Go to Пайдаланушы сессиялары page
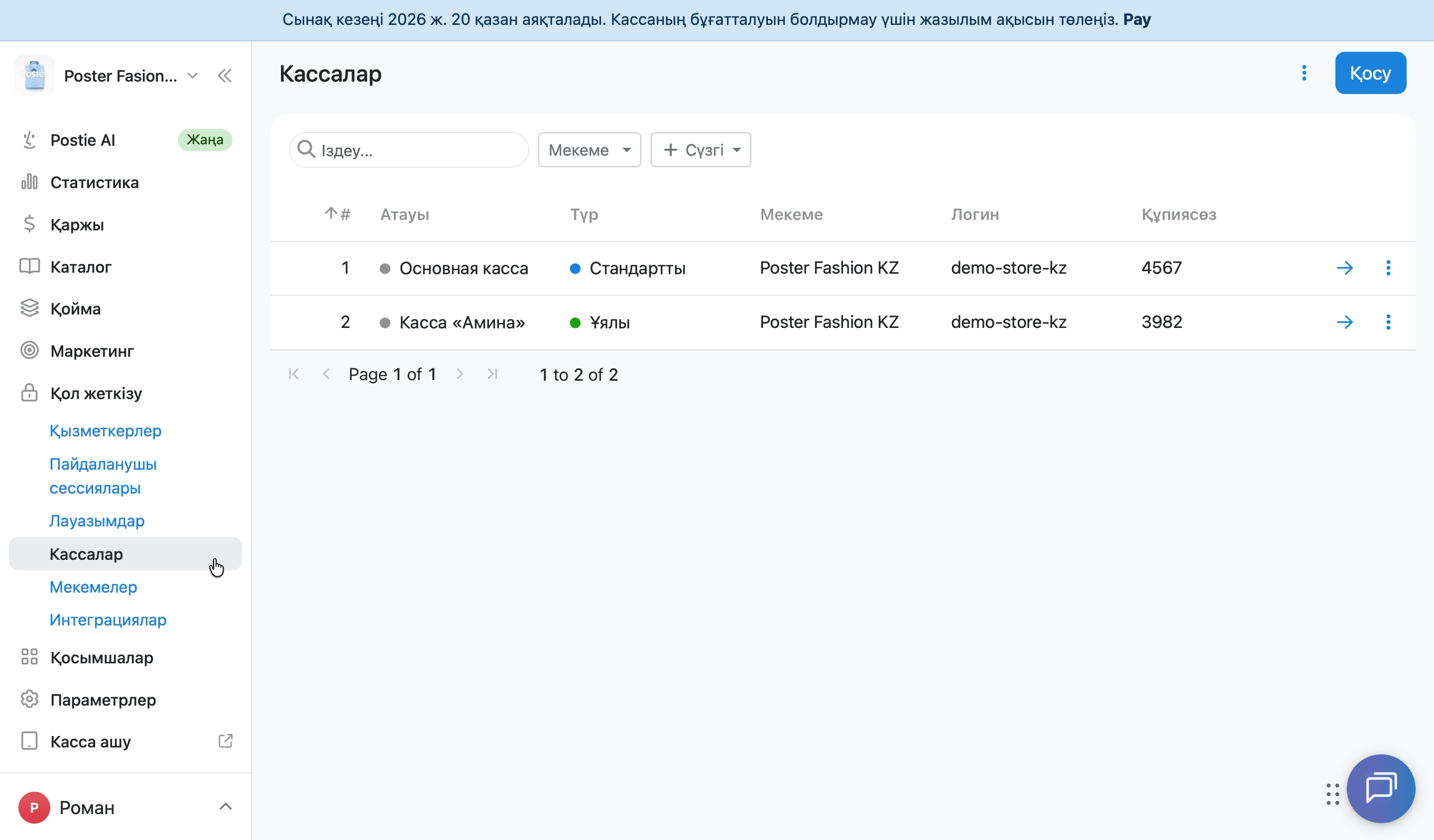Viewport: 1434px width, 840px height. tap(103, 476)
